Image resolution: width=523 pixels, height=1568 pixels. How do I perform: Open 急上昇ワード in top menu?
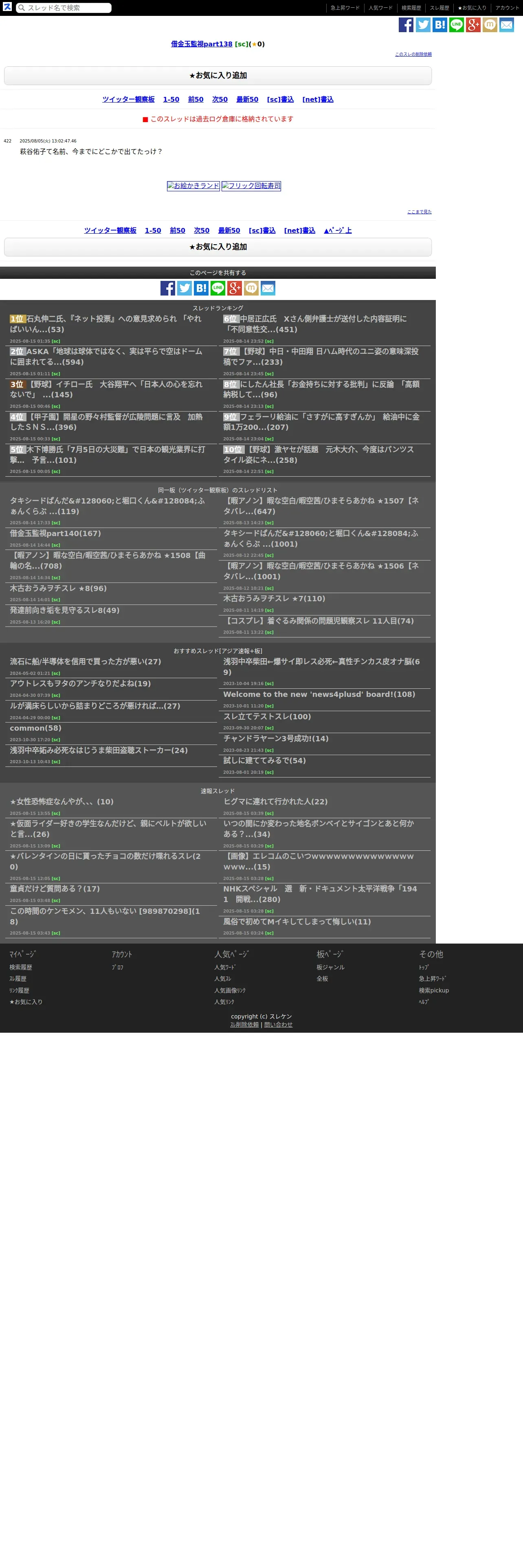tap(345, 8)
